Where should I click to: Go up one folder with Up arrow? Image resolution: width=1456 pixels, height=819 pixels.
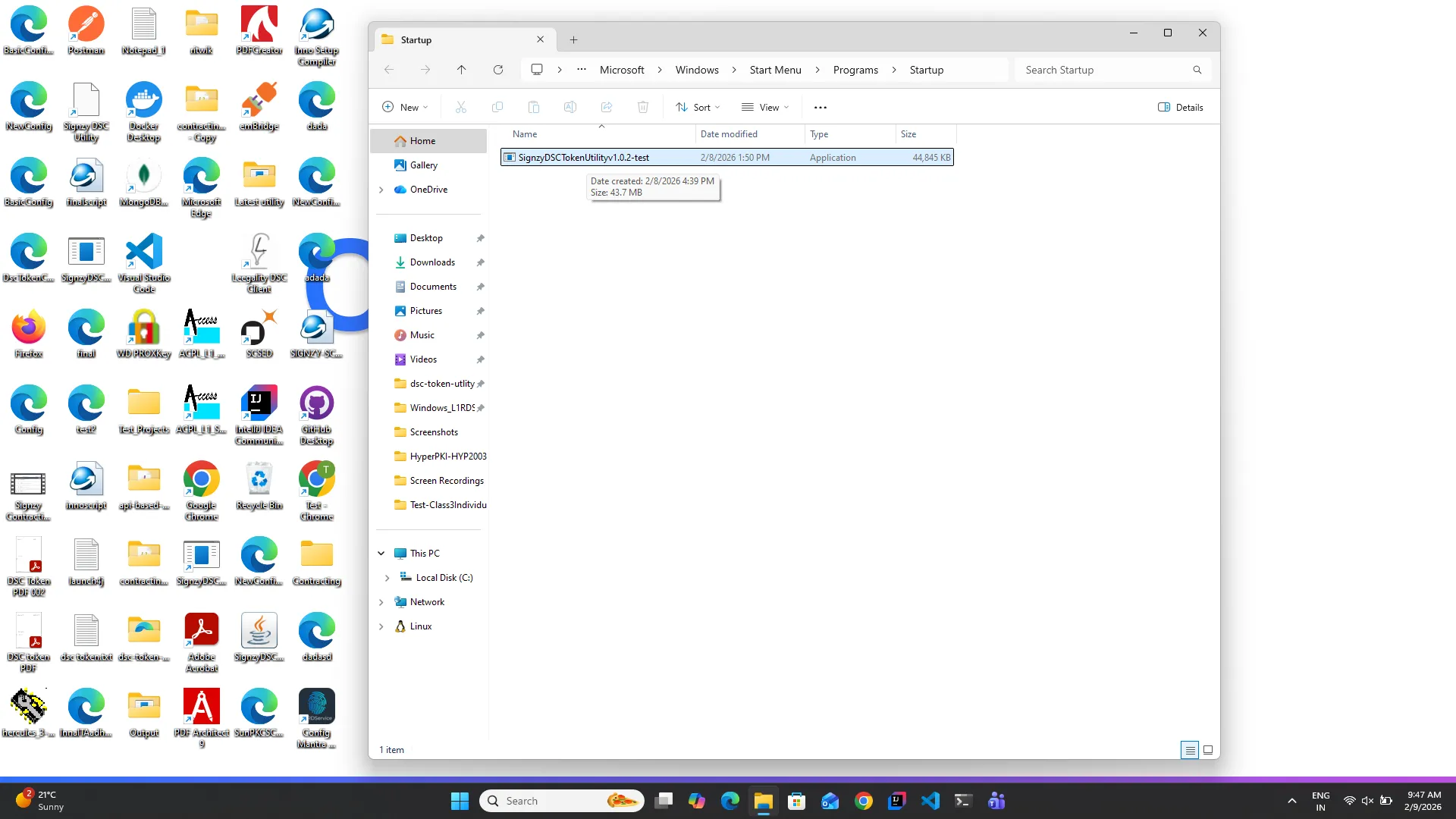click(x=461, y=70)
